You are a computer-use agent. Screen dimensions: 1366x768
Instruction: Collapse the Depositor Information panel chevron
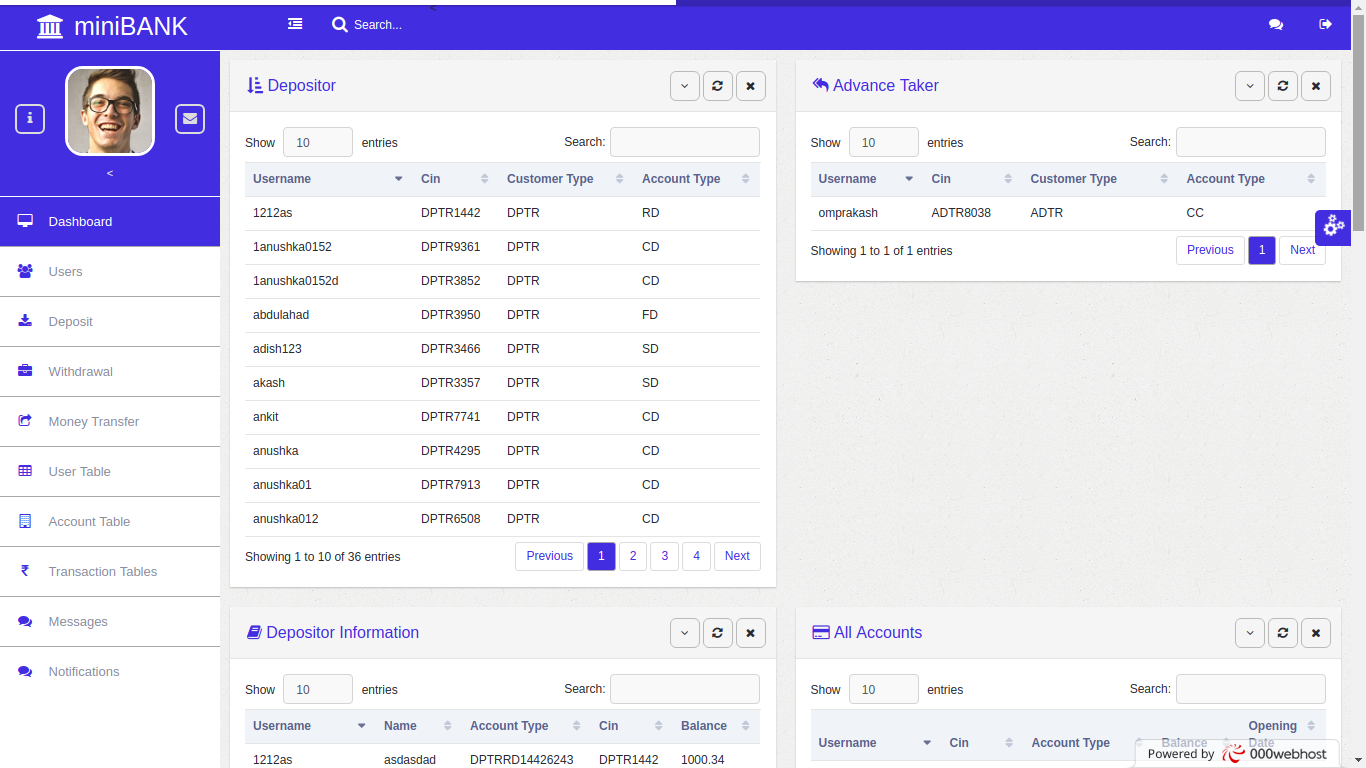click(x=685, y=633)
